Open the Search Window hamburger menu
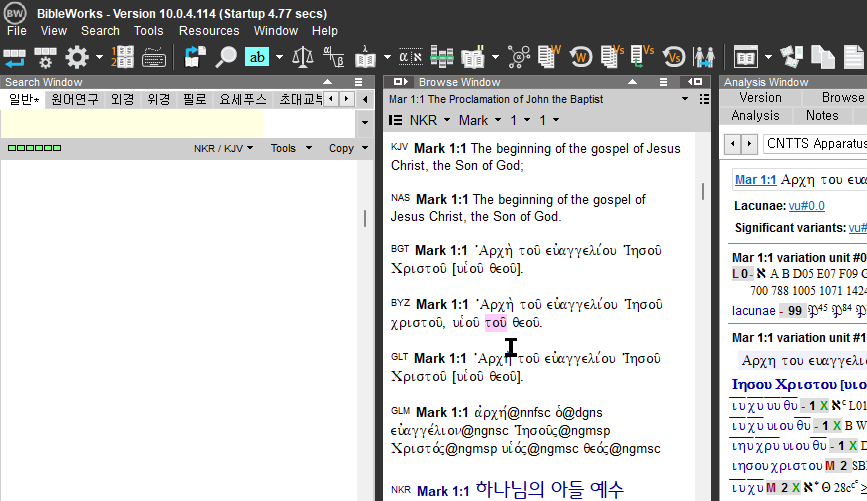 tap(358, 82)
